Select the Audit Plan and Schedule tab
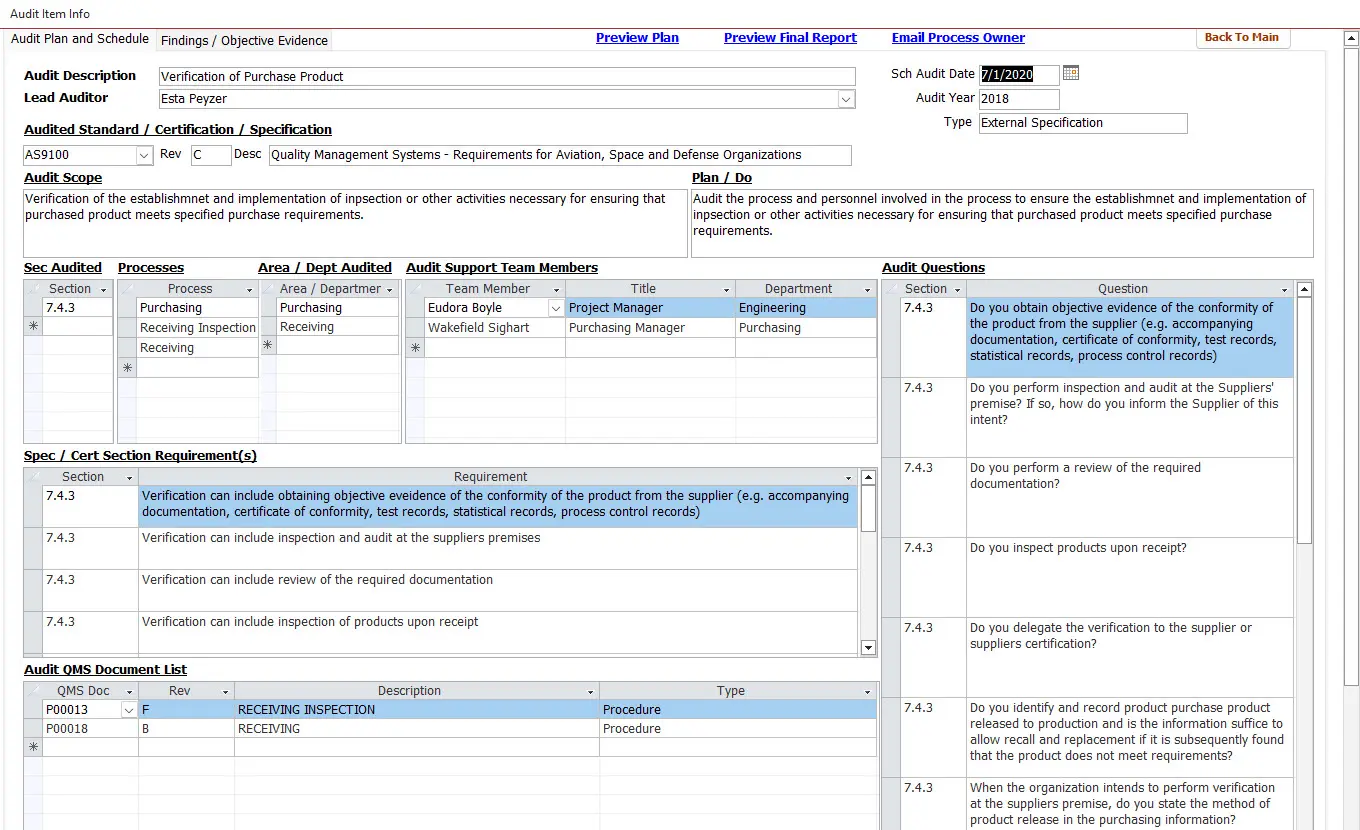Viewport: 1360px width, 830px height. tap(80, 39)
